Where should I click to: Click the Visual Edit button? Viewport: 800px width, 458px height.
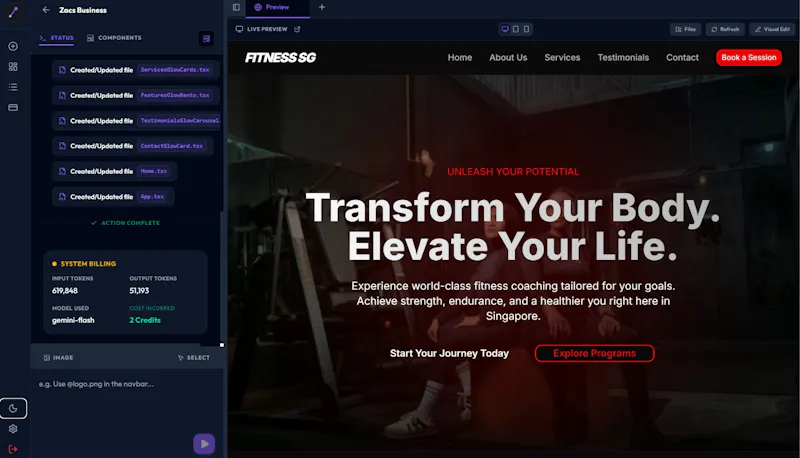pos(772,29)
